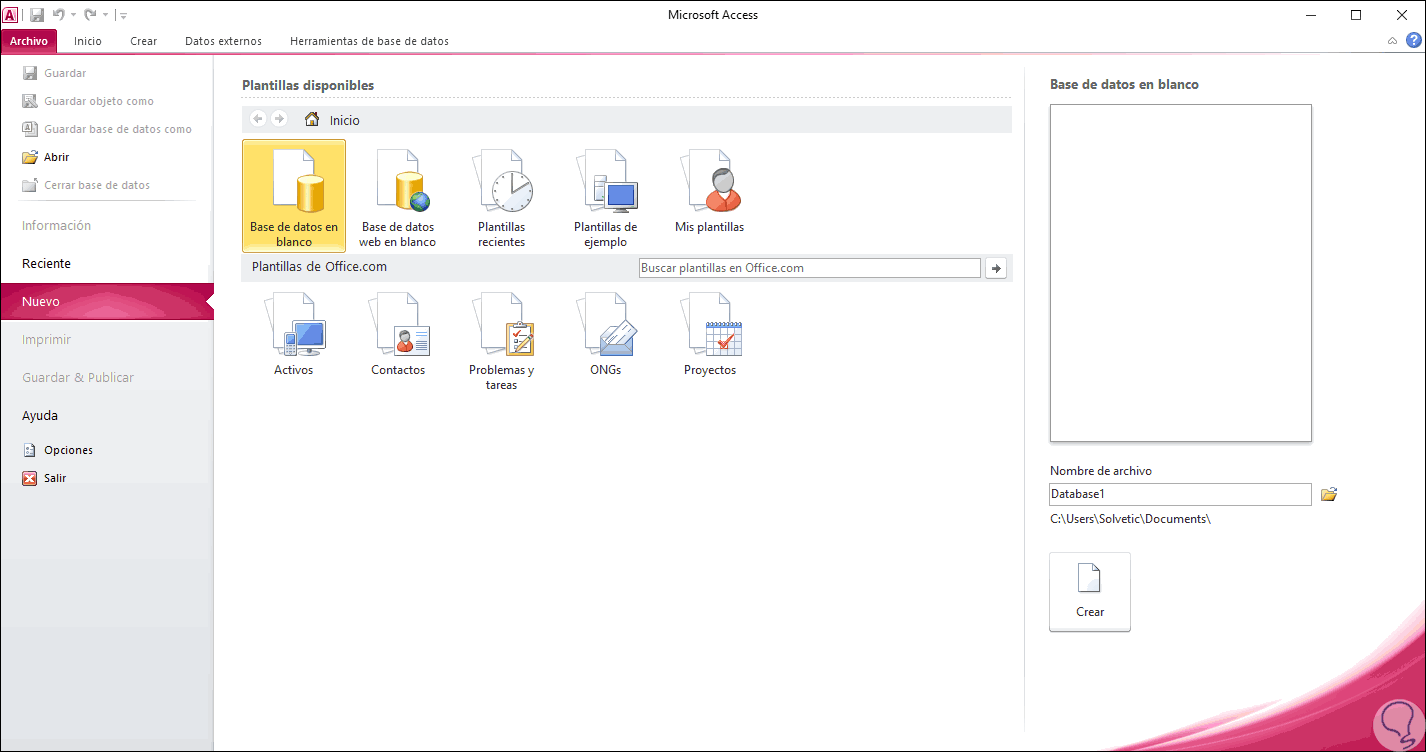Collapse the ribbon with the caret button

pyautogui.click(x=1393, y=41)
